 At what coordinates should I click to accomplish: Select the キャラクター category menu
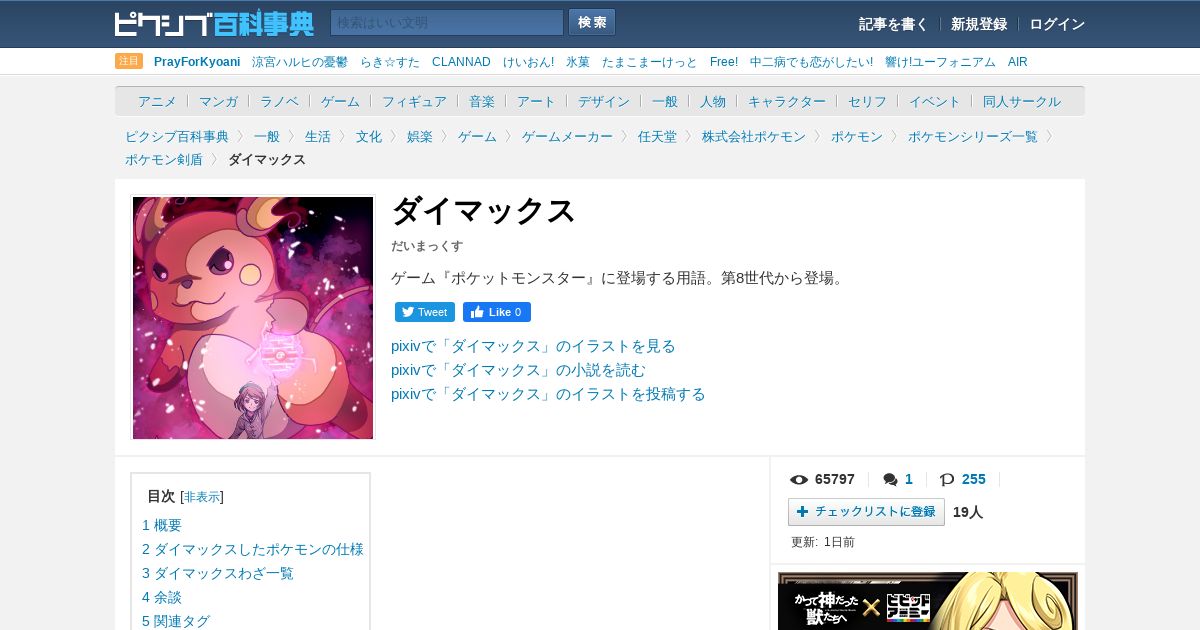point(787,101)
